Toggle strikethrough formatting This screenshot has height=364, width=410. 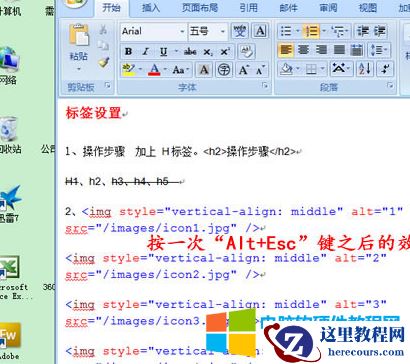190,51
